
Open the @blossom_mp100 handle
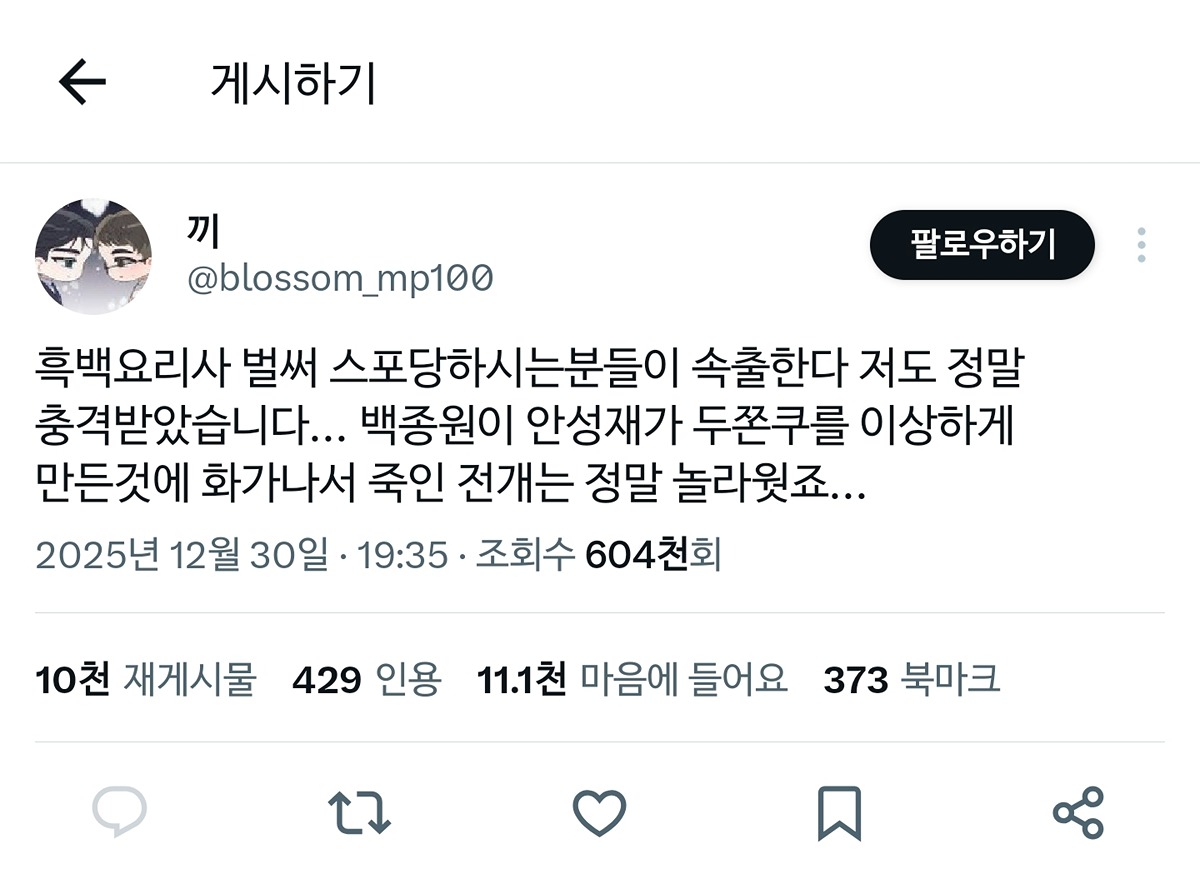tap(339, 279)
